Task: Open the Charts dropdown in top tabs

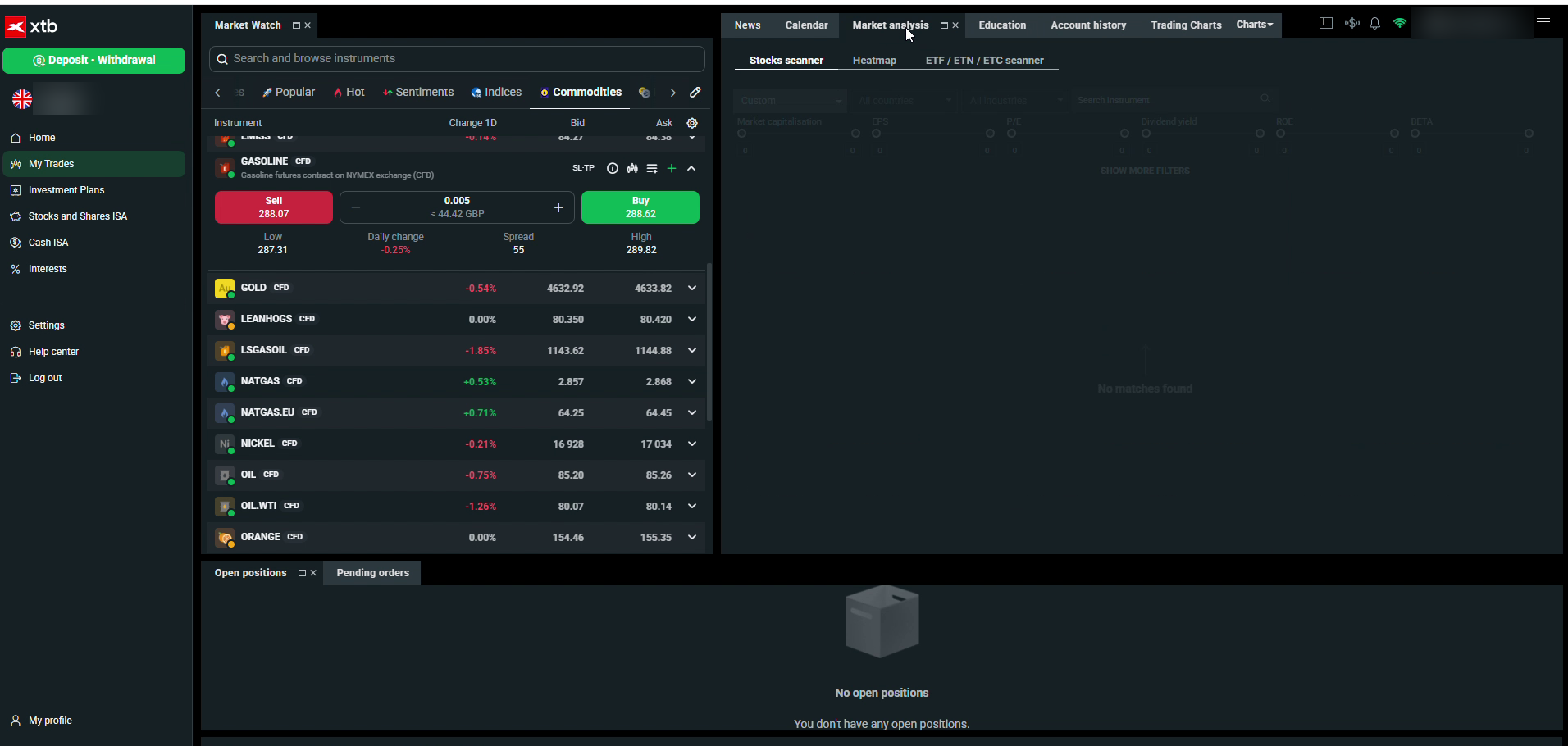Action: click(x=1255, y=25)
